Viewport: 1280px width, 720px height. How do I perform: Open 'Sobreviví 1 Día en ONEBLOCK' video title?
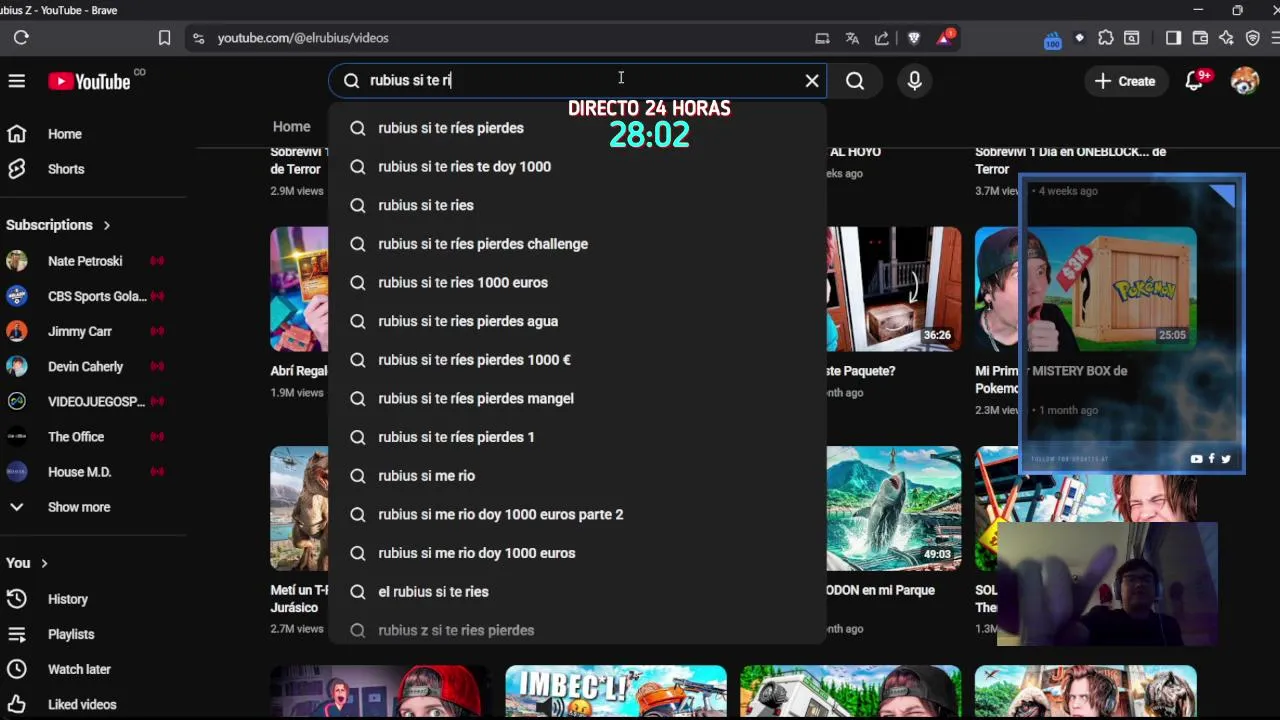1071,160
